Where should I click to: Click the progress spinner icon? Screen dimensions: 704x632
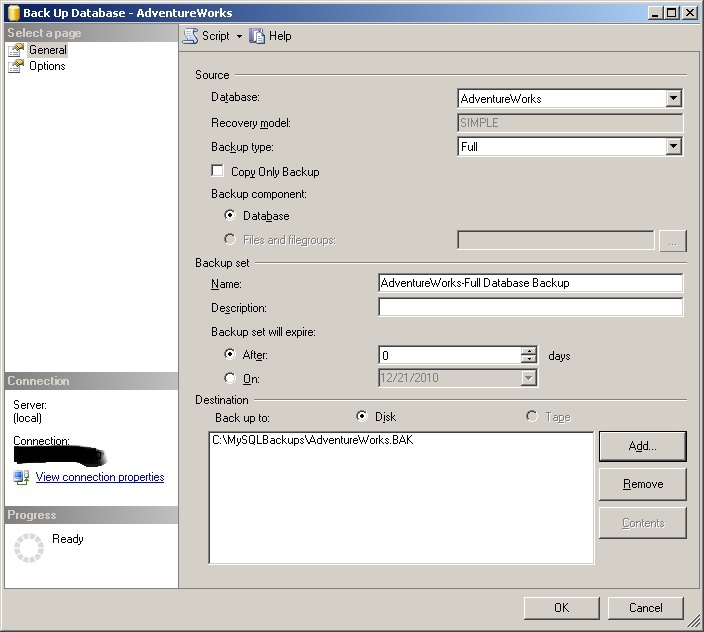(x=29, y=548)
